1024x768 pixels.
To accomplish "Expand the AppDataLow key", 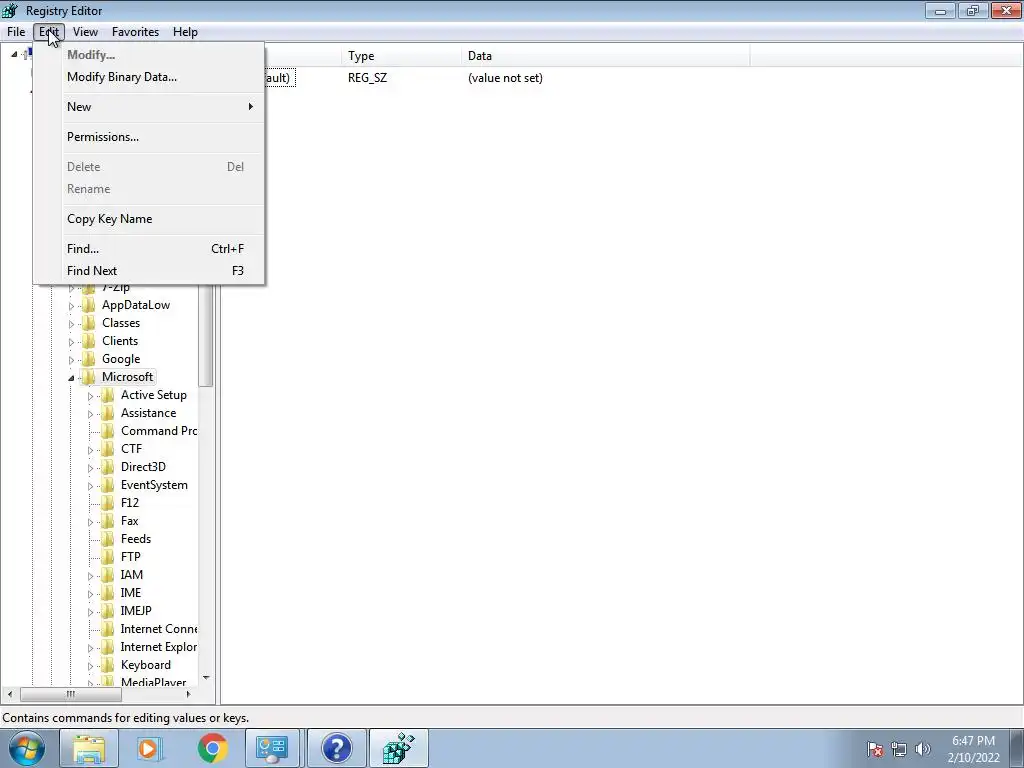I will point(71,306).
